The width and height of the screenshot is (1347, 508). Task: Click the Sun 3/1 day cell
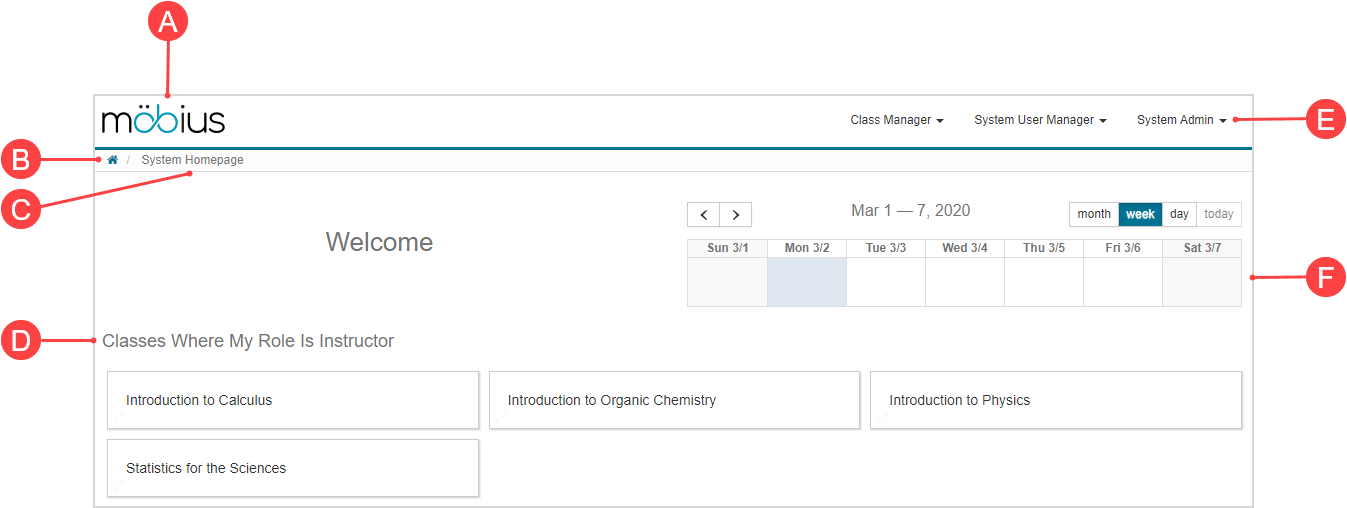[x=727, y=282]
